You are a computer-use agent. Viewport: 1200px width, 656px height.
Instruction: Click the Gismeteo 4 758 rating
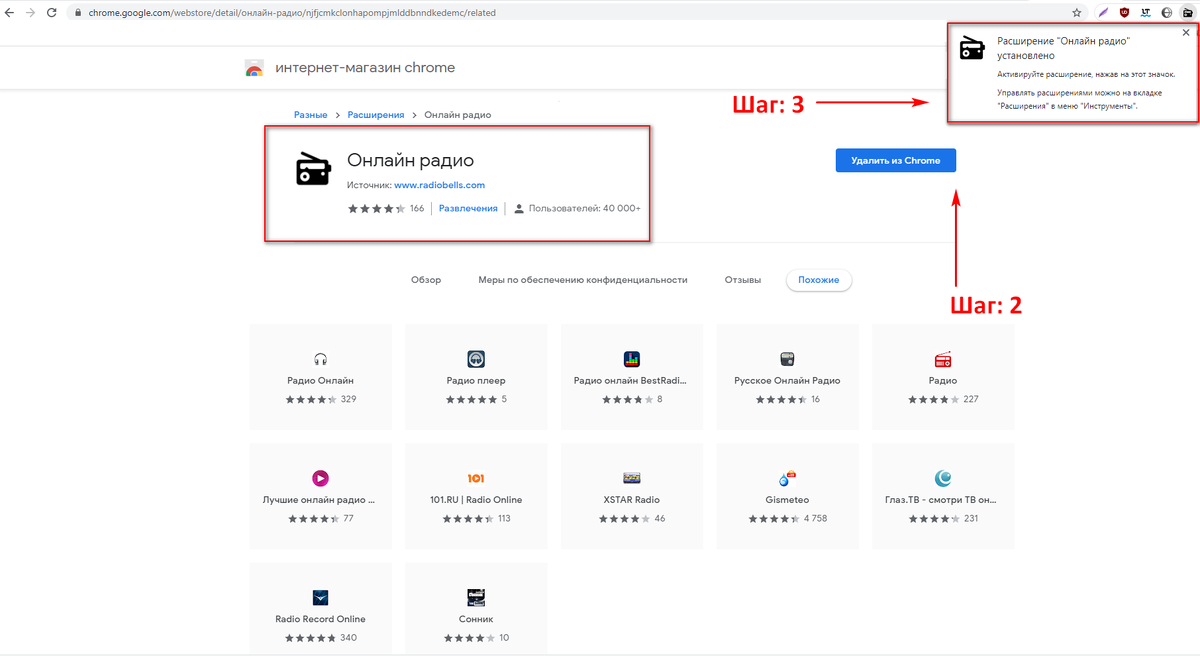click(787, 518)
